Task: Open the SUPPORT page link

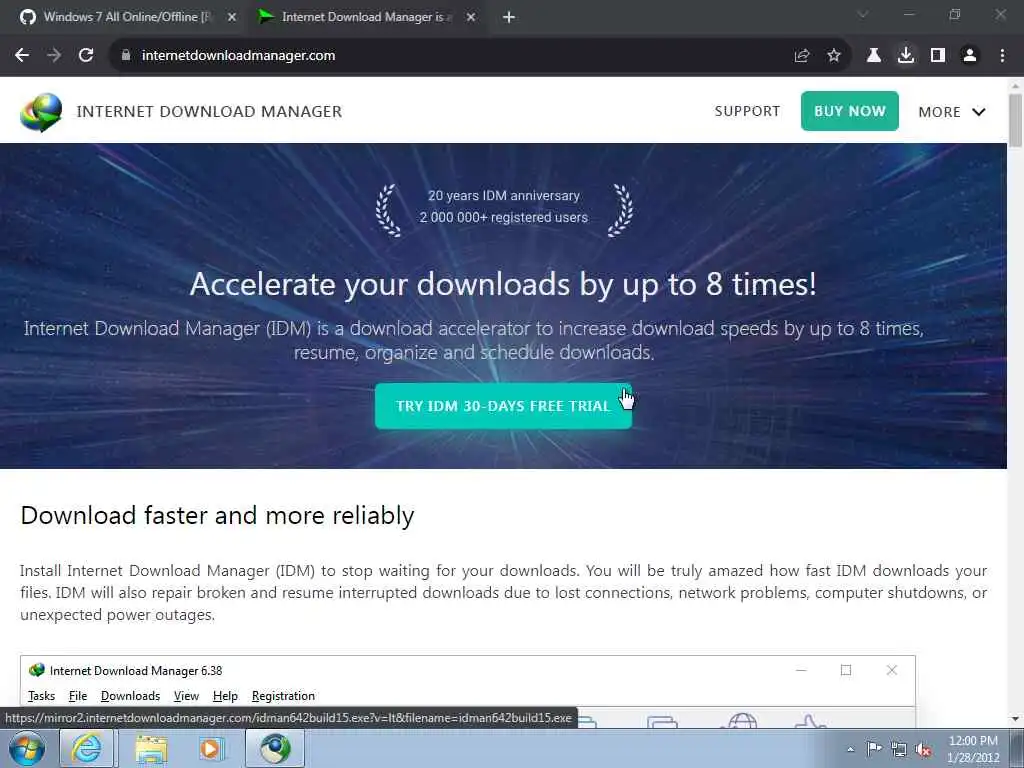Action: click(747, 111)
